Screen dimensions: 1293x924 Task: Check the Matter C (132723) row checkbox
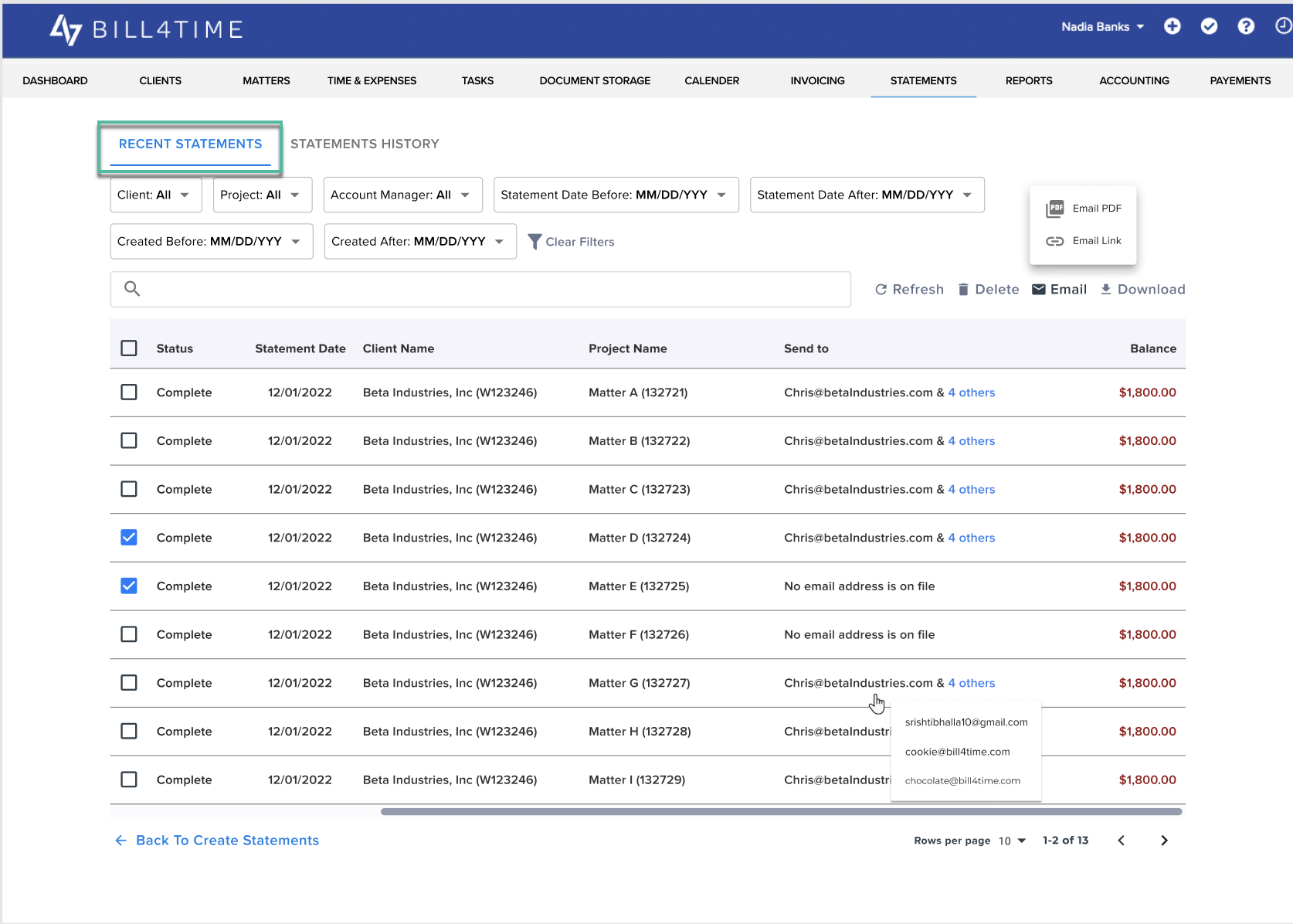pyautogui.click(x=129, y=489)
